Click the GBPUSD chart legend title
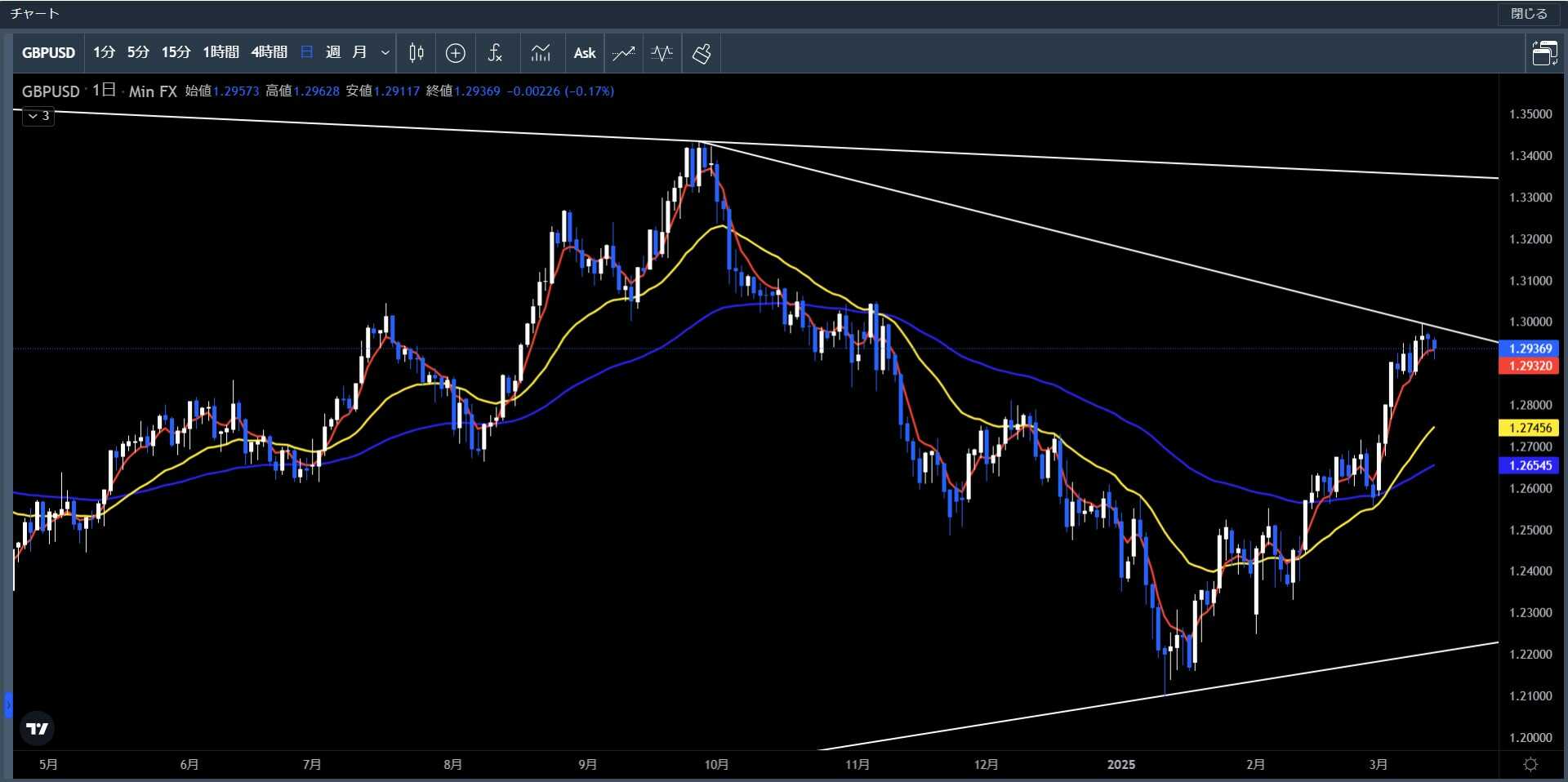This screenshot has height=782, width=1568. 51,91
